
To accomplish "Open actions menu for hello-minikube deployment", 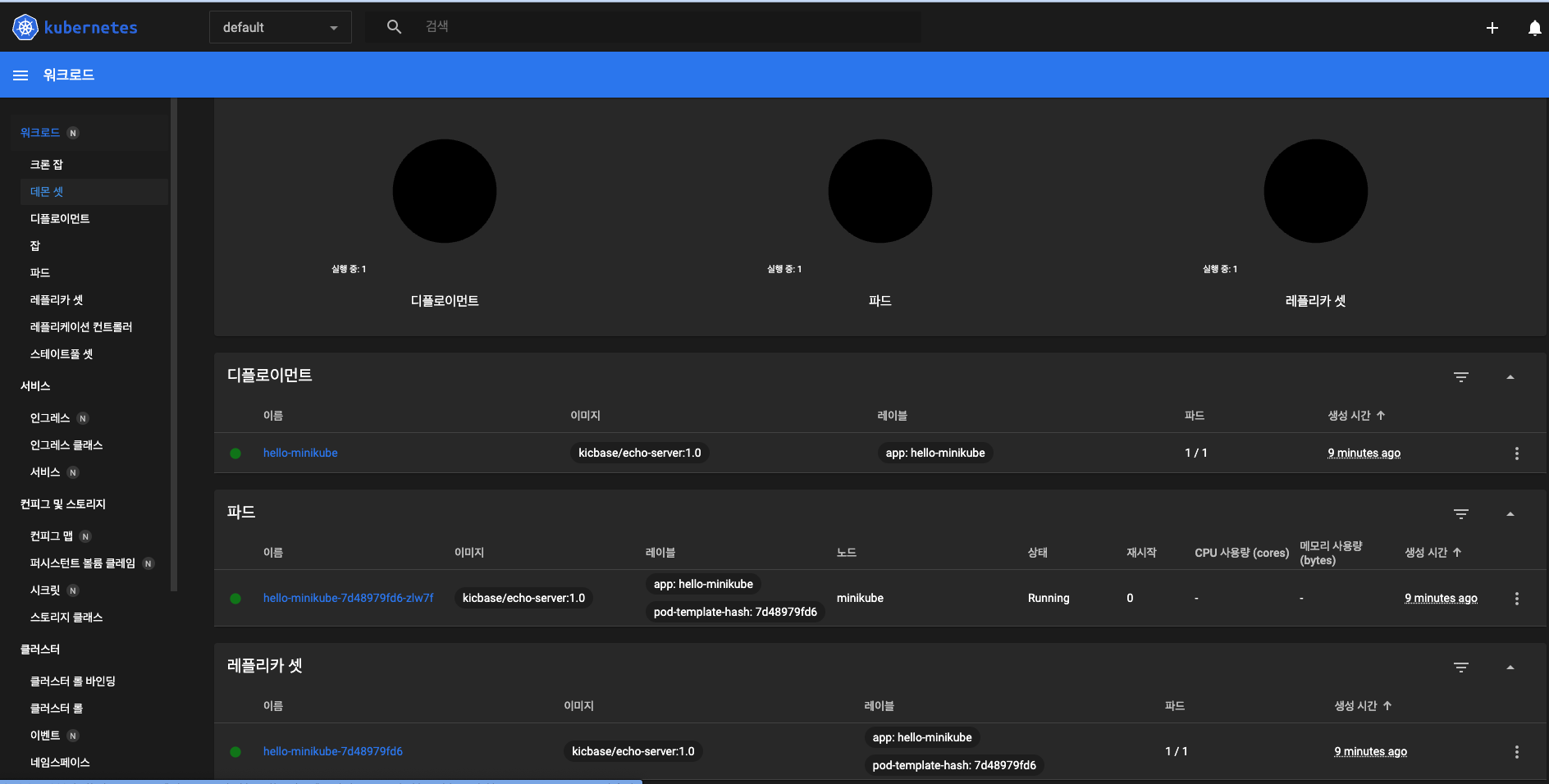I will pyautogui.click(x=1516, y=454).
